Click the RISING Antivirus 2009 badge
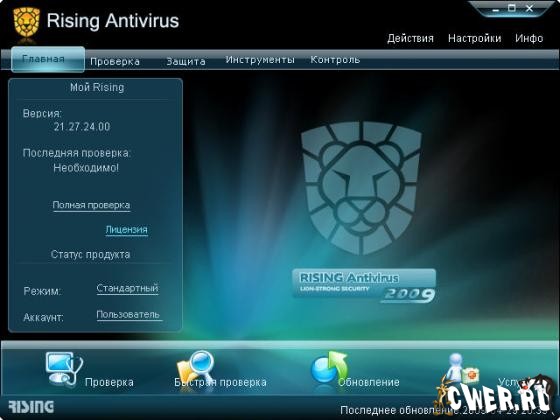Viewport: 560px width, 420px height. tap(364, 286)
